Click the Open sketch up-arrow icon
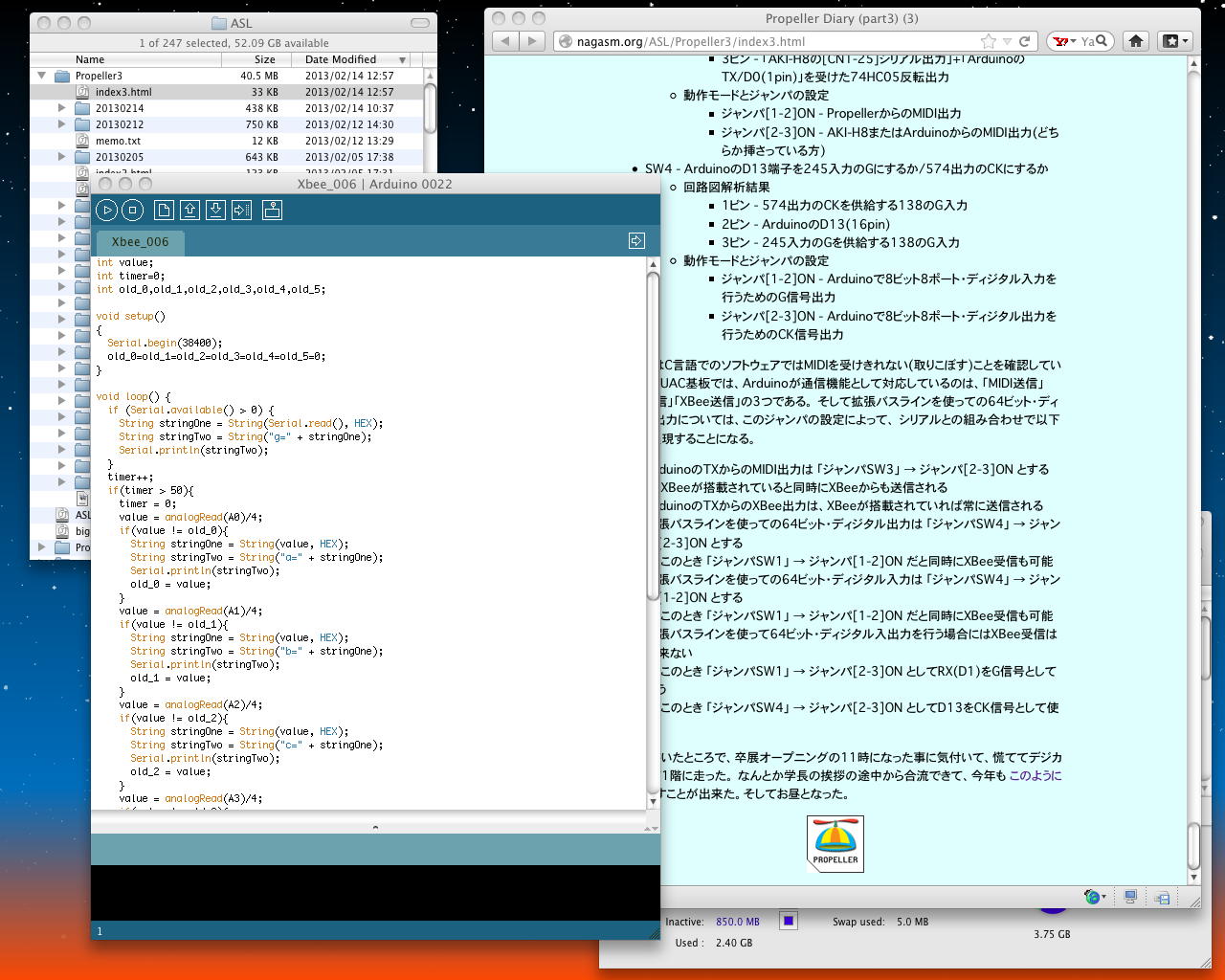Image resolution: width=1225 pixels, height=980 pixels. [189, 211]
